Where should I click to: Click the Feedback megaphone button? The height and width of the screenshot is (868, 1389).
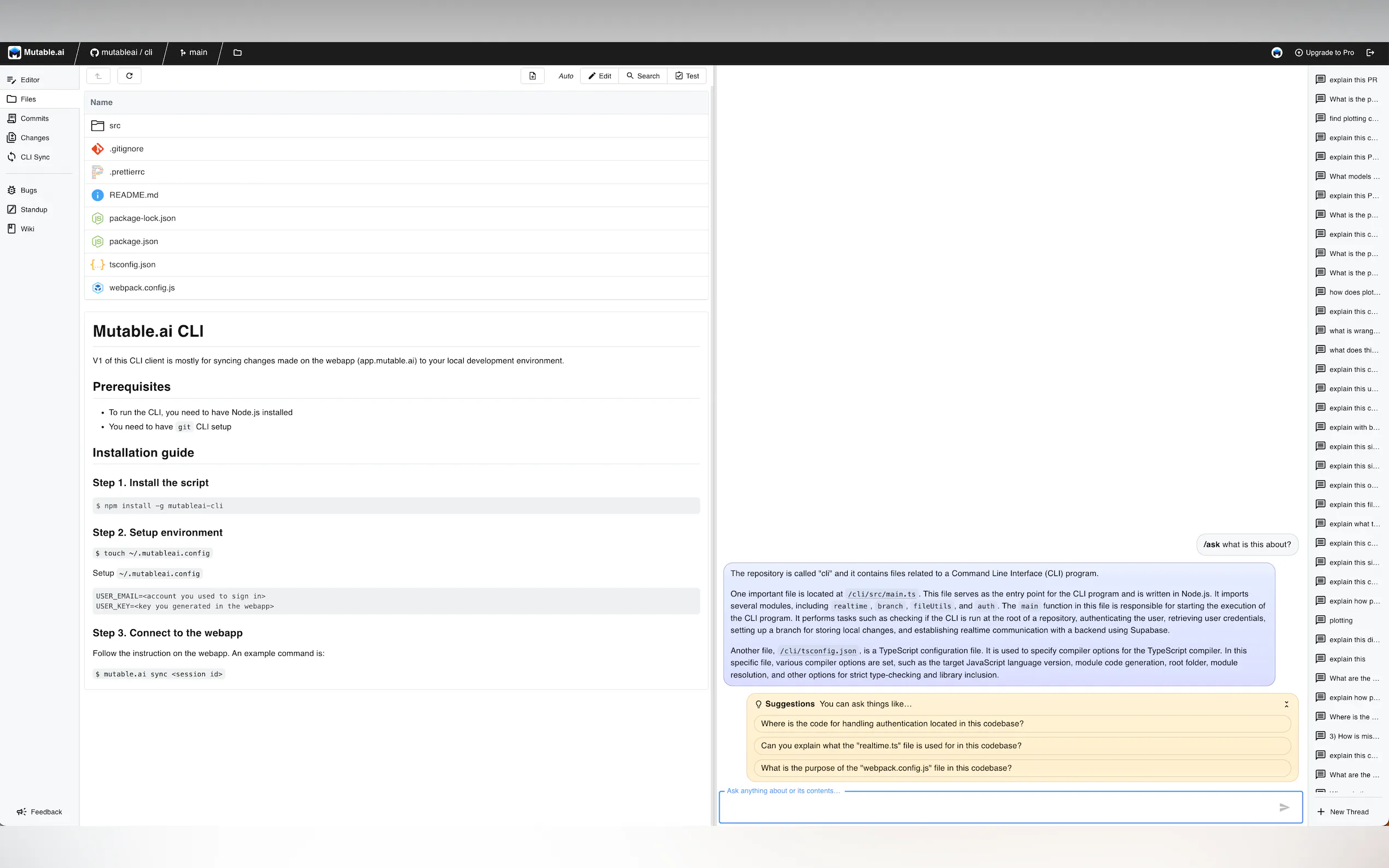[x=39, y=812]
